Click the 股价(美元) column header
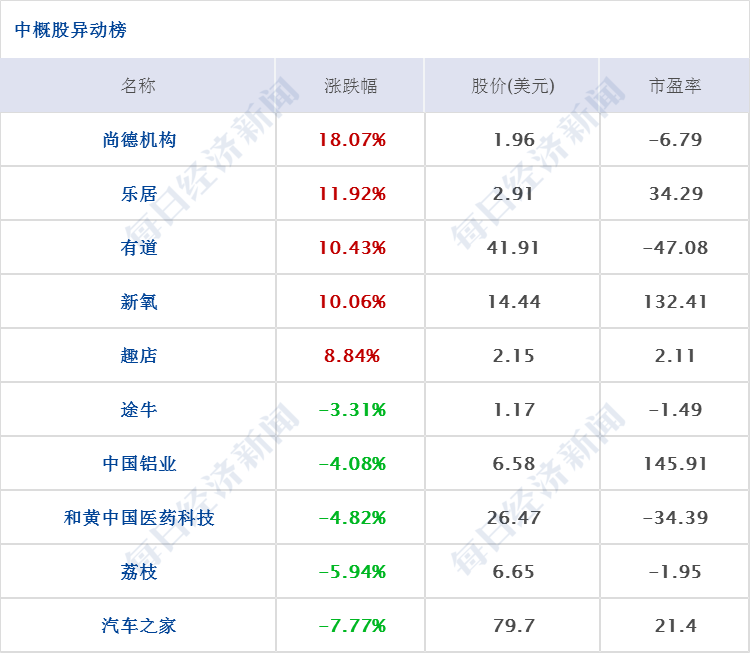This screenshot has width=750, height=653. point(513,86)
